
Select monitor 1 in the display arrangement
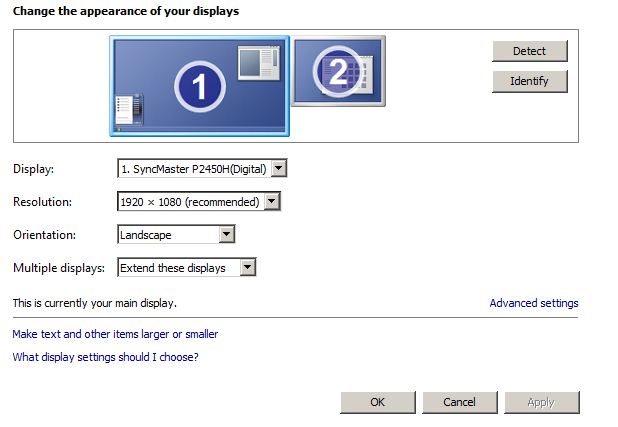tap(199, 86)
